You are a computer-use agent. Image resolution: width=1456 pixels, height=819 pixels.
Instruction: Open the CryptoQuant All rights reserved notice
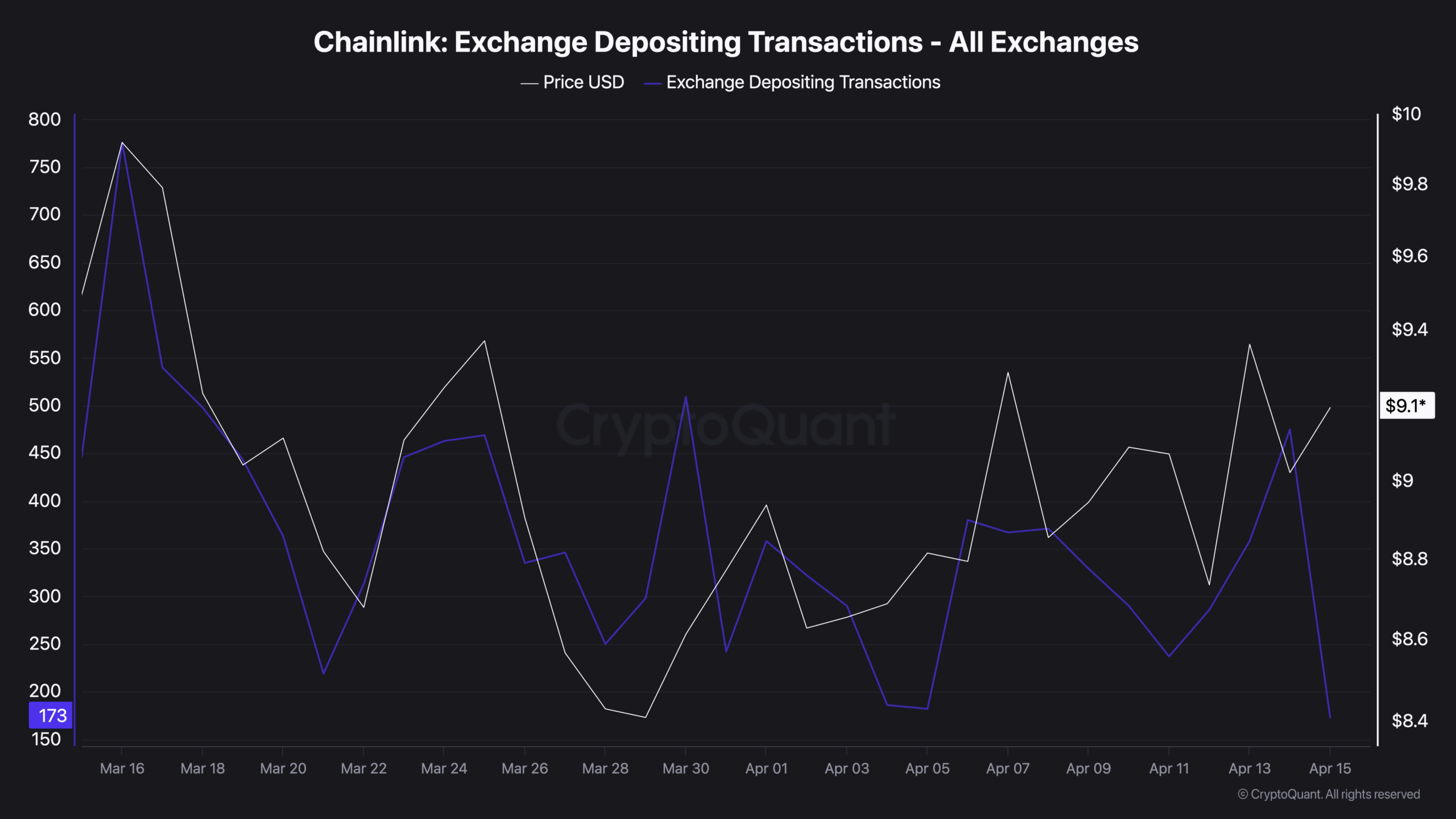click(x=1329, y=794)
